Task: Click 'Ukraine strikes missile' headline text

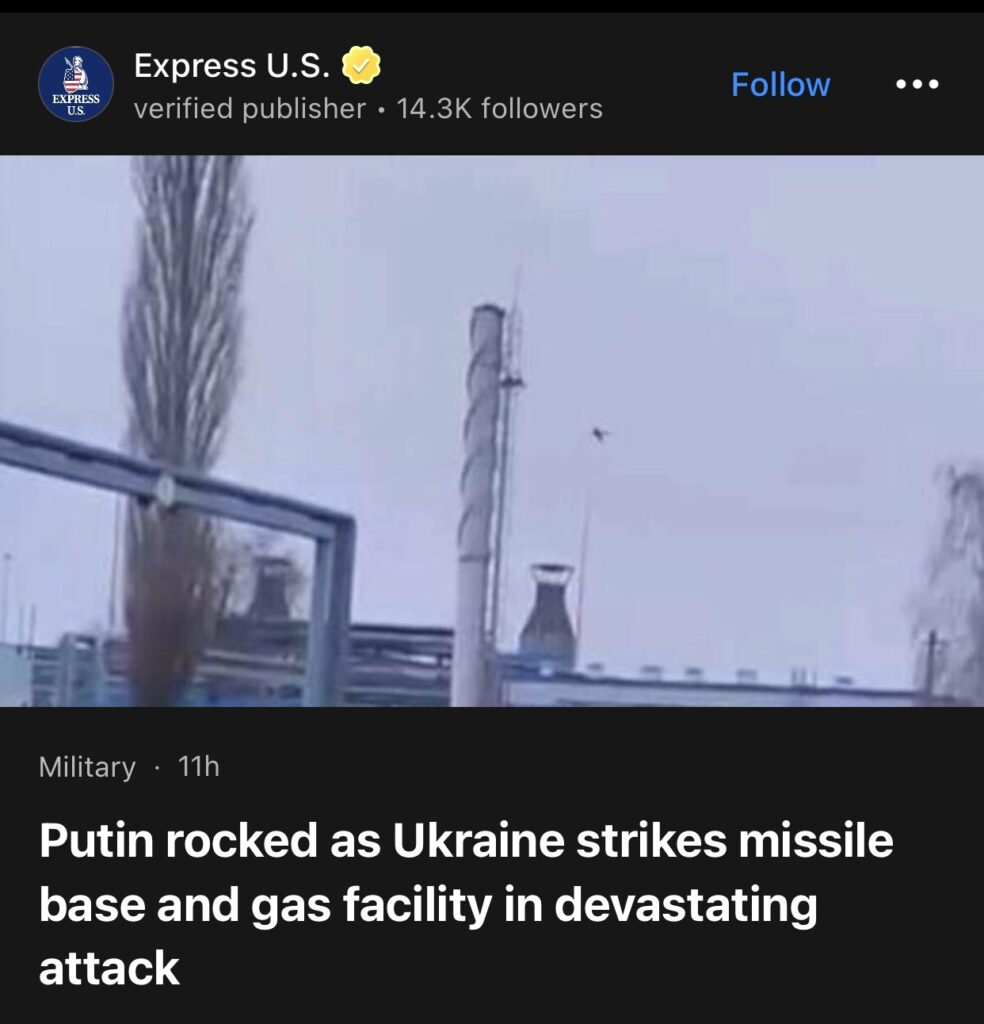Action: (643, 840)
